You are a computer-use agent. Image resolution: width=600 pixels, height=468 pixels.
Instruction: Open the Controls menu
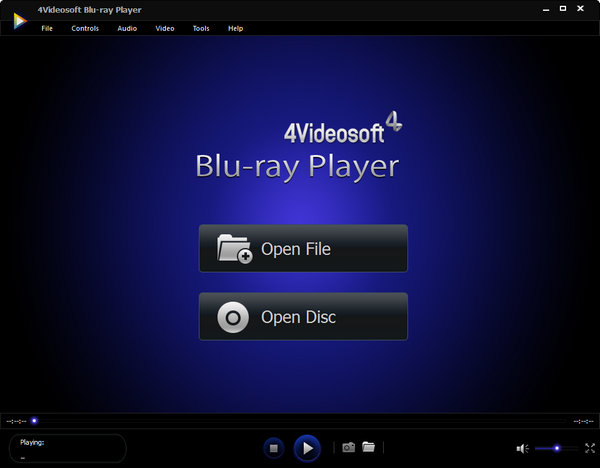pos(85,28)
